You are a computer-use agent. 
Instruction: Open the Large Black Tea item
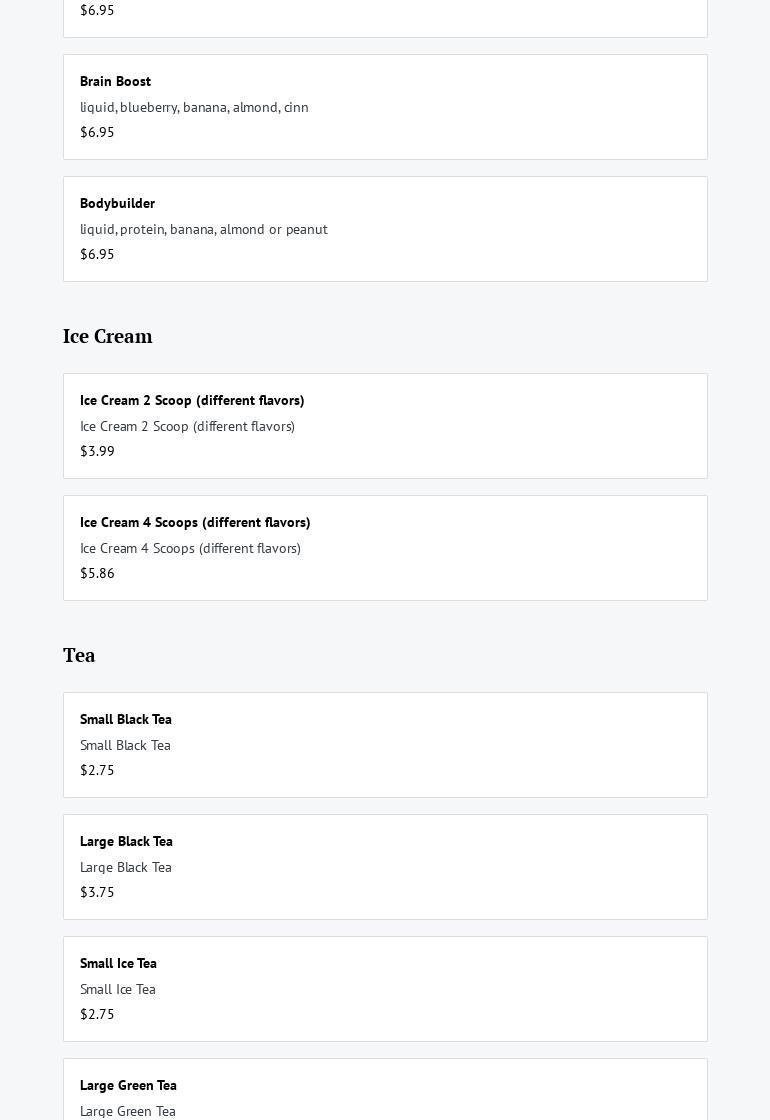pos(126,841)
